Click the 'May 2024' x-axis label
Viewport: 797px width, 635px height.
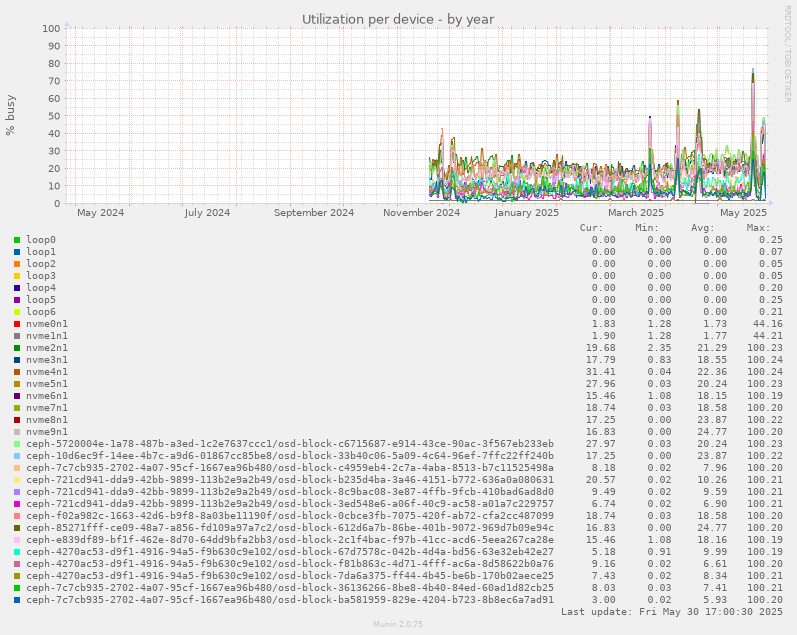click(101, 213)
